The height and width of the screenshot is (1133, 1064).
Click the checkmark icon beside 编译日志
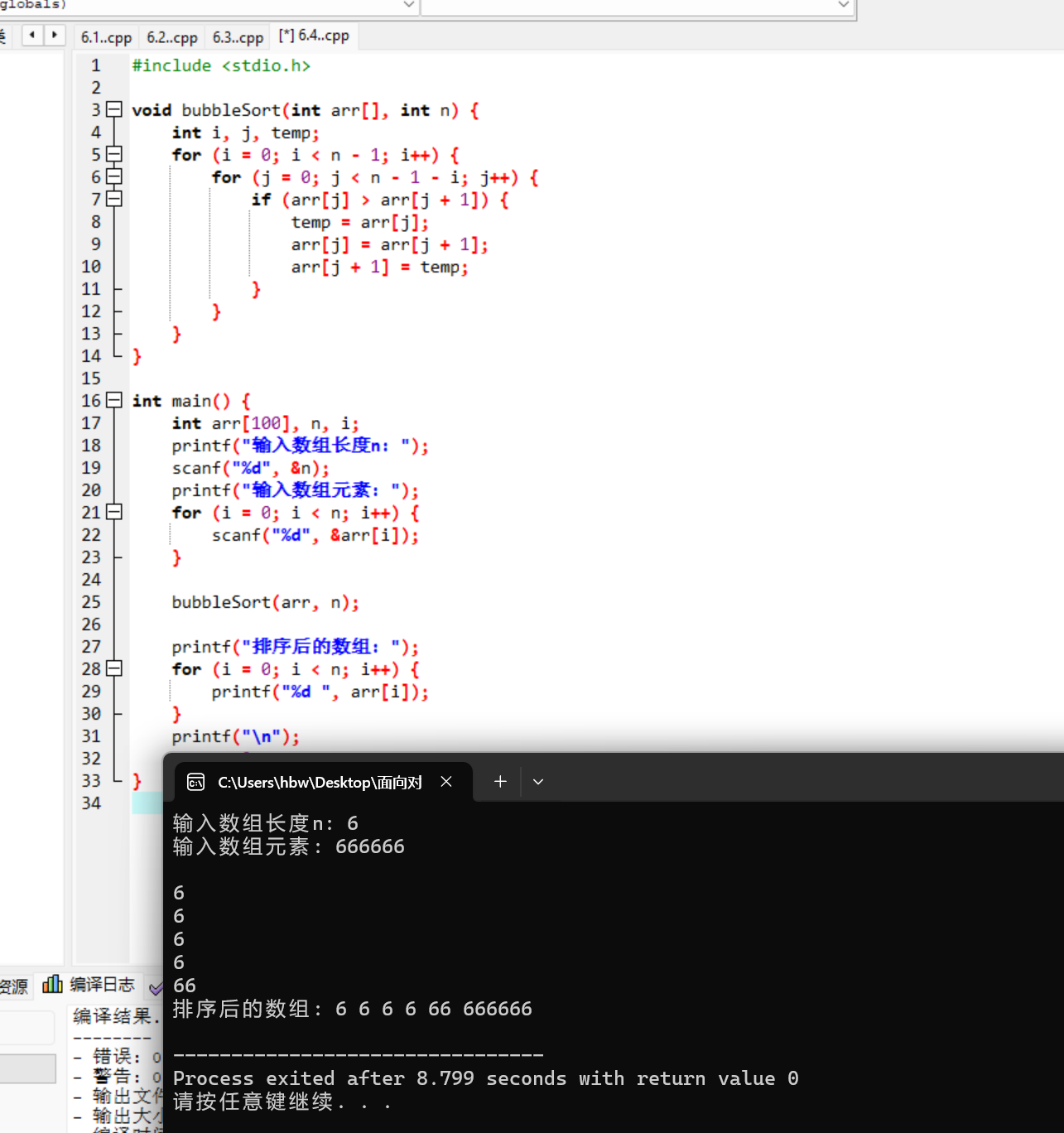156,986
